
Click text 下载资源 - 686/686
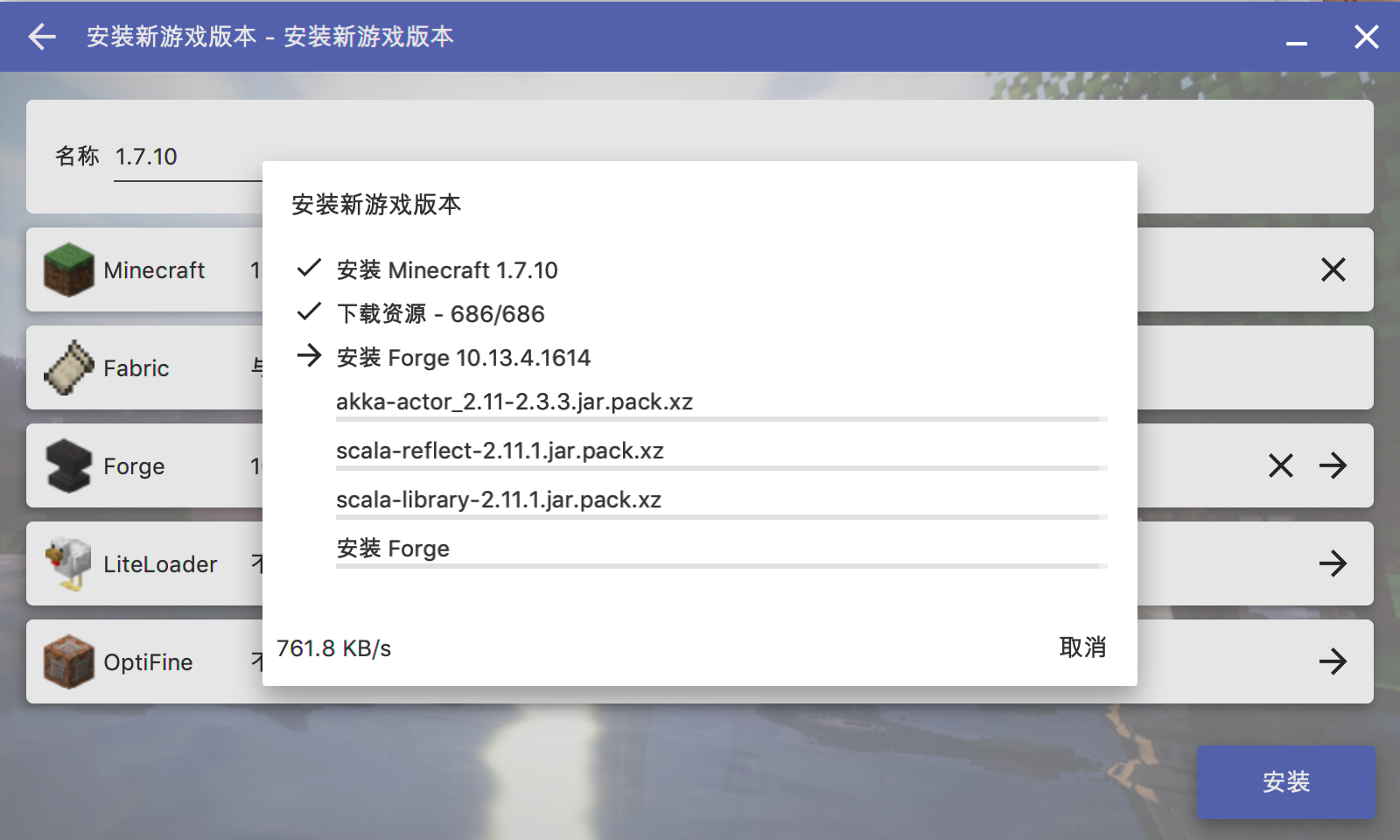441,314
